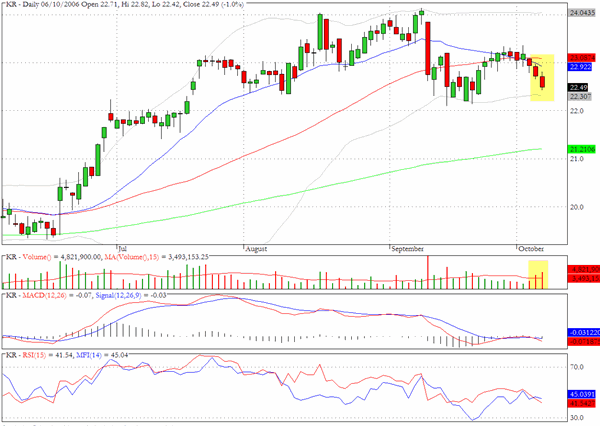Click the red 23.0874 moving average label
Screen dimensions: 600x426
click(582, 58)
